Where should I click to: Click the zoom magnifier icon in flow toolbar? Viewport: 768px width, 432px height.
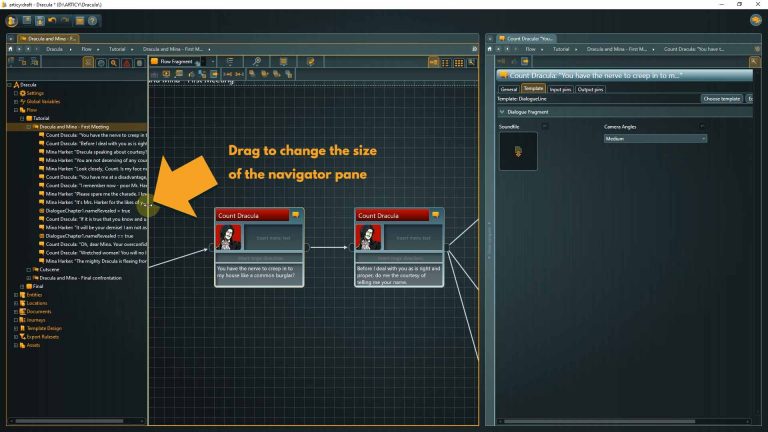[x=257, y=61]
